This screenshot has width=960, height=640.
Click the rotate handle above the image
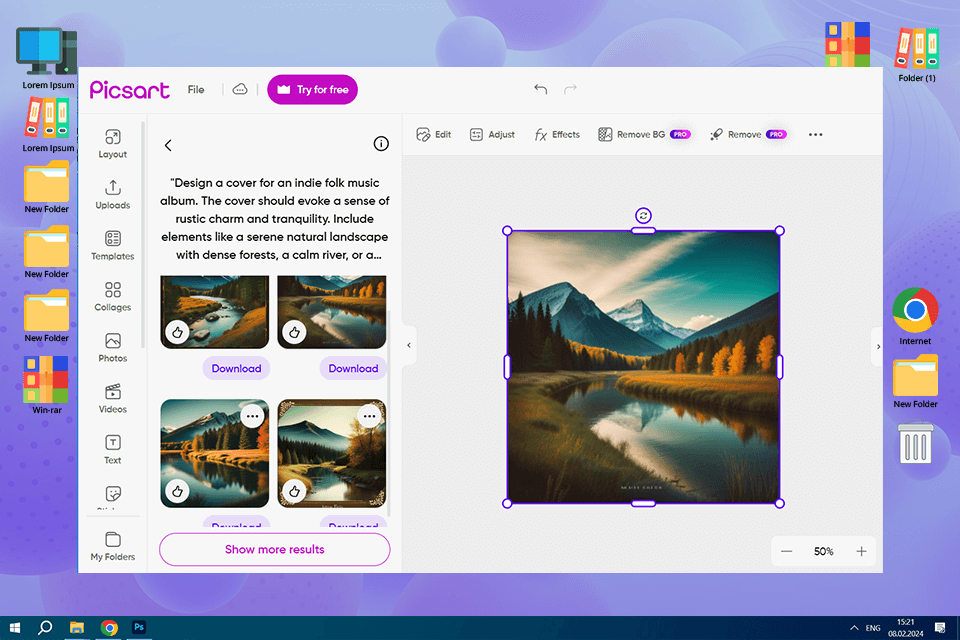pos(643,216)
